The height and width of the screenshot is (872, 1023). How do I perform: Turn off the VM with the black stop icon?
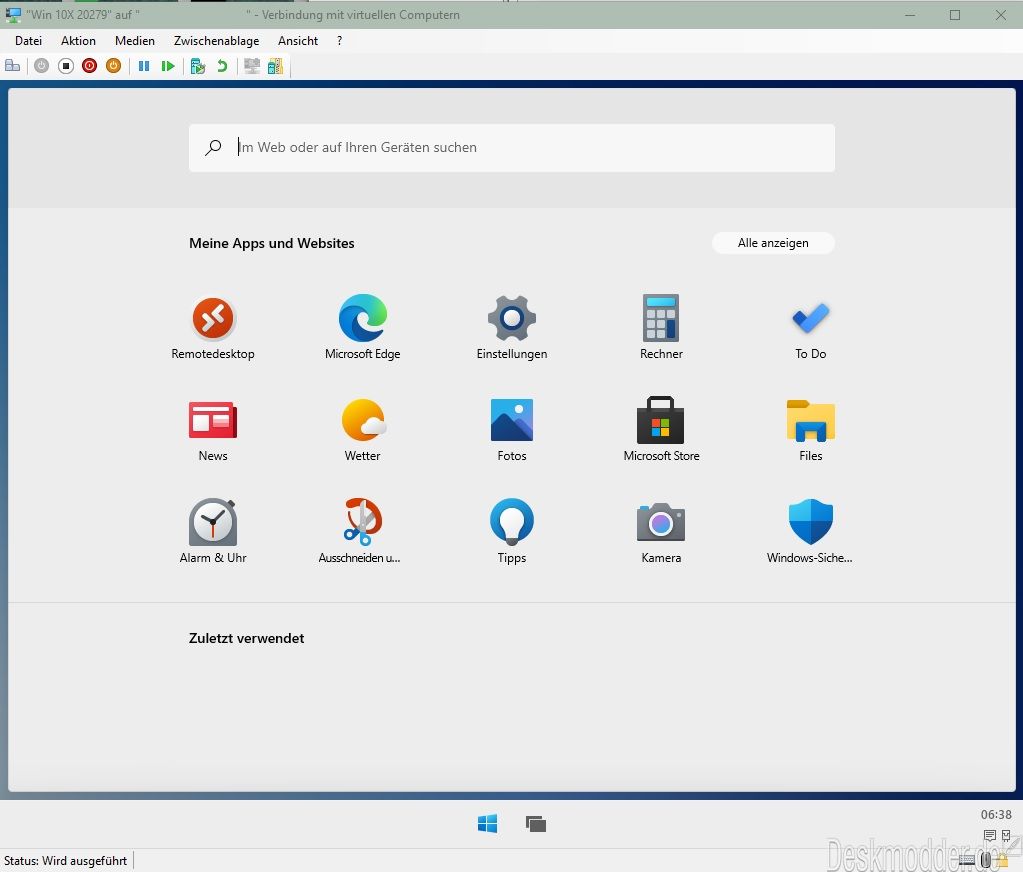click(x=65, y=66)
